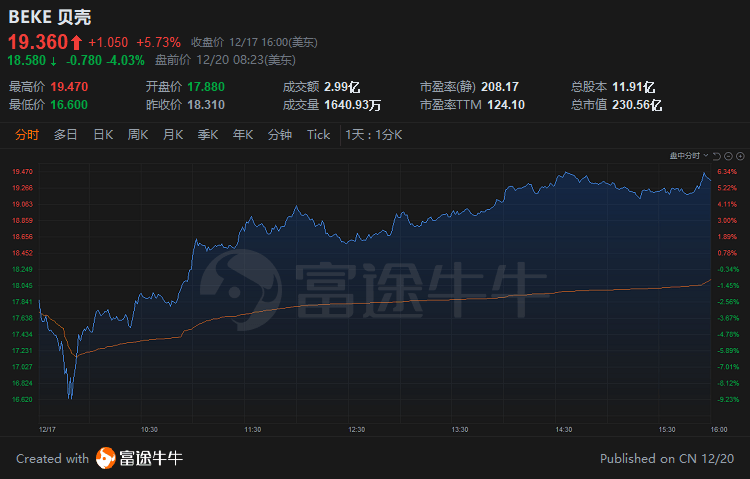
Task: Click the 10:30 time axis label
Action: (149, 430)
